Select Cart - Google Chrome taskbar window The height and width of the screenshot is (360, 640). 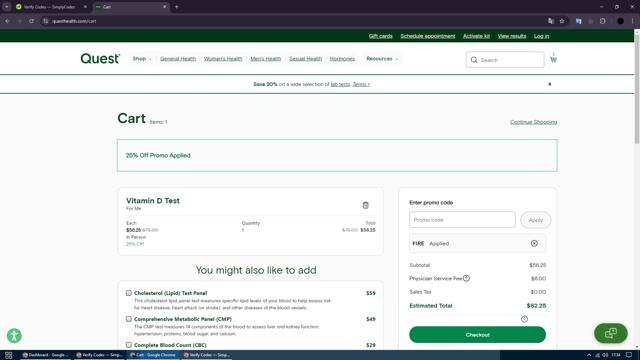(x=153, y=355)
